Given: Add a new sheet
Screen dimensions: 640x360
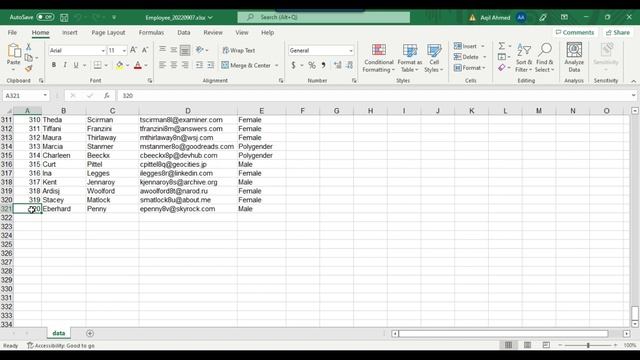Looking at the screenshot, I should (90, 333).
